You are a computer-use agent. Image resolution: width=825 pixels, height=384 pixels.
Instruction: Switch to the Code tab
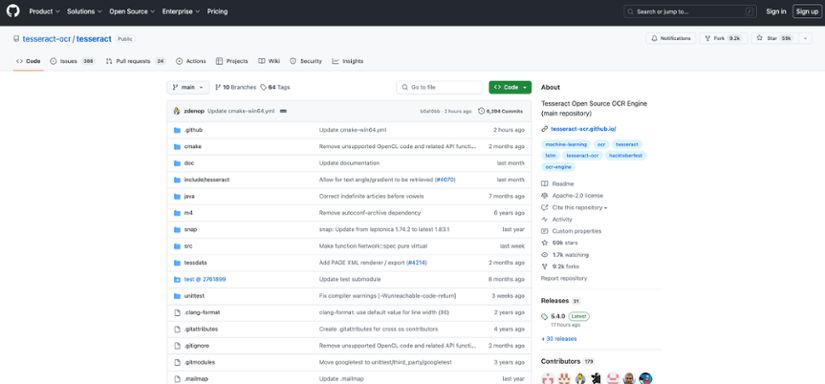(28, 61)
